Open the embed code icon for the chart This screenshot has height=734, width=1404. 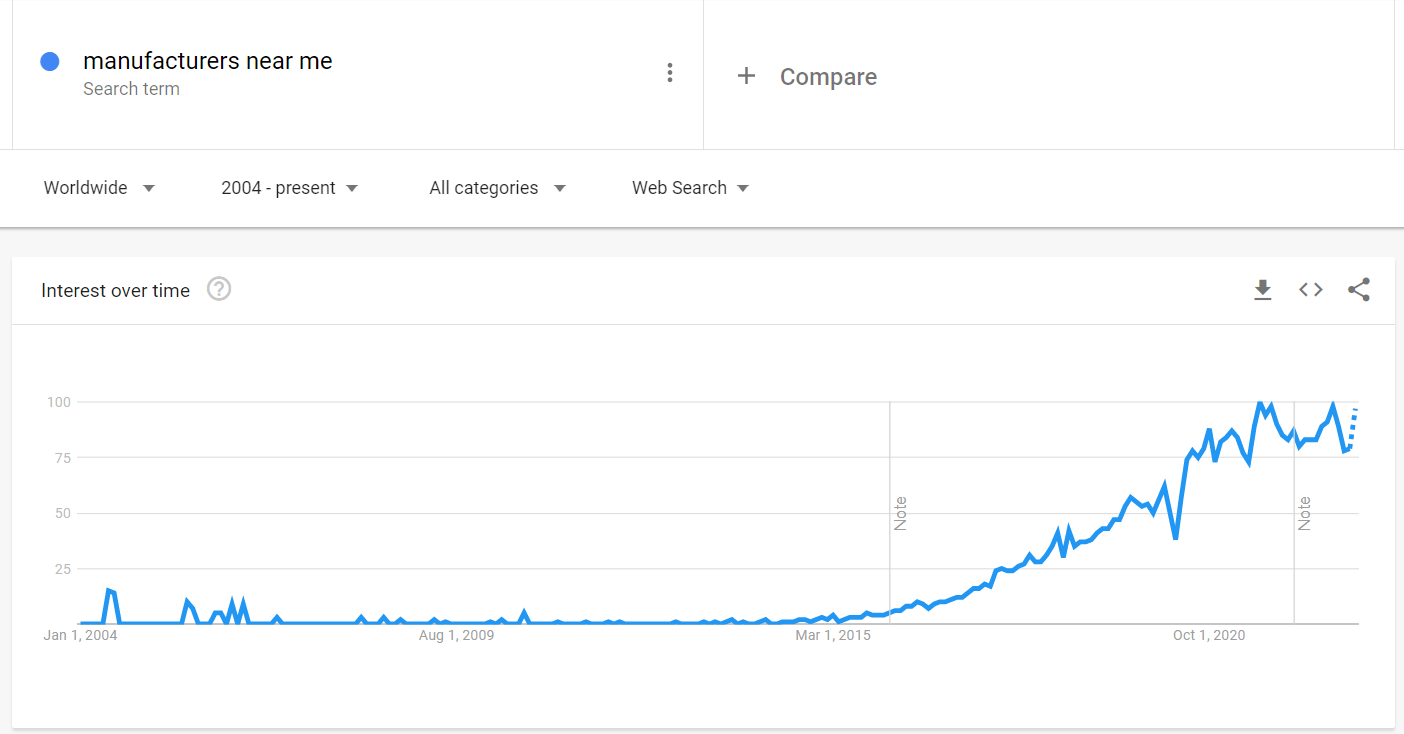click(x=1311, y=290)
